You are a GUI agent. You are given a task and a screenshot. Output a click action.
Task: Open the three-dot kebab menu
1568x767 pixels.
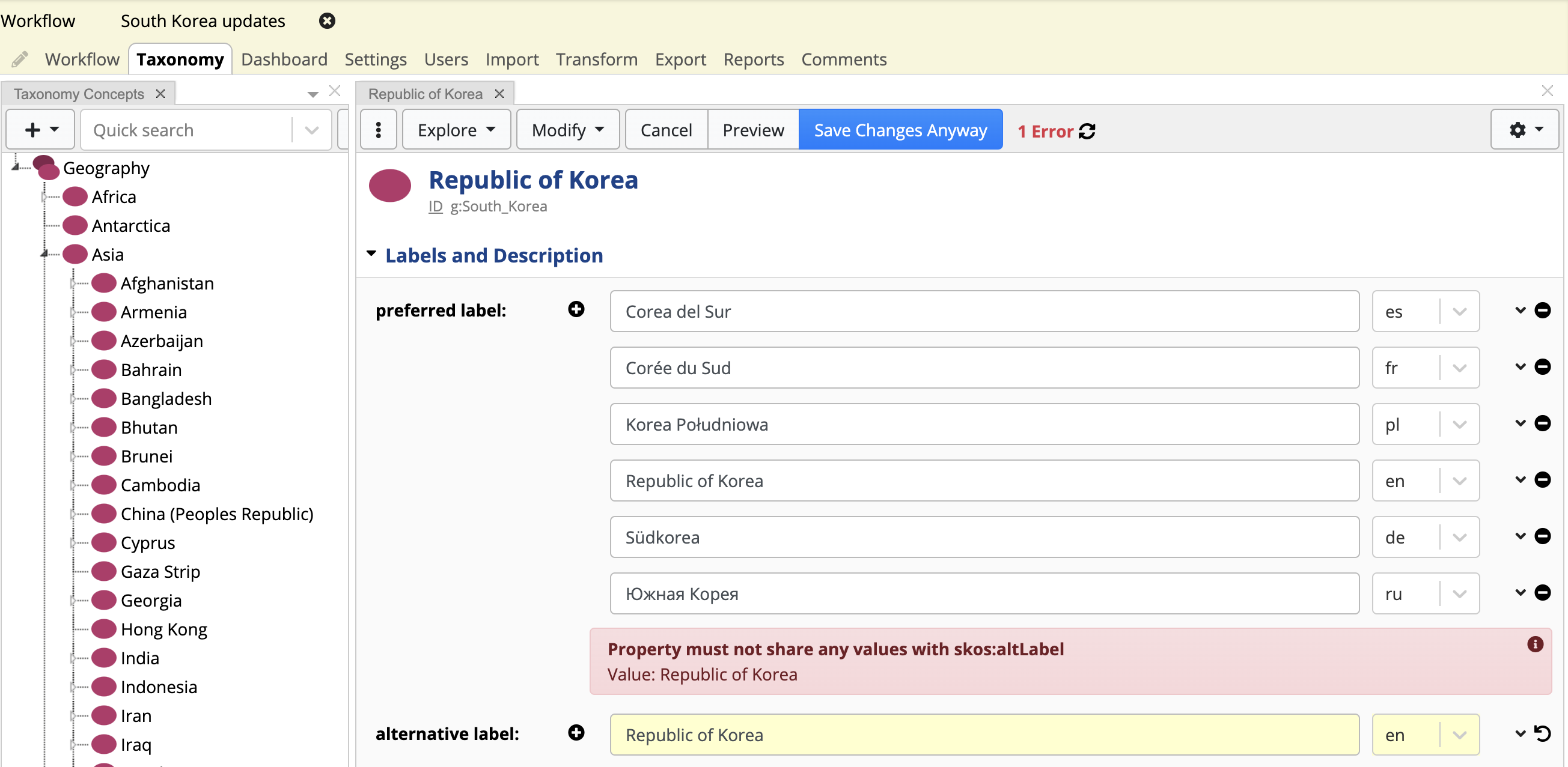point(378,130)
